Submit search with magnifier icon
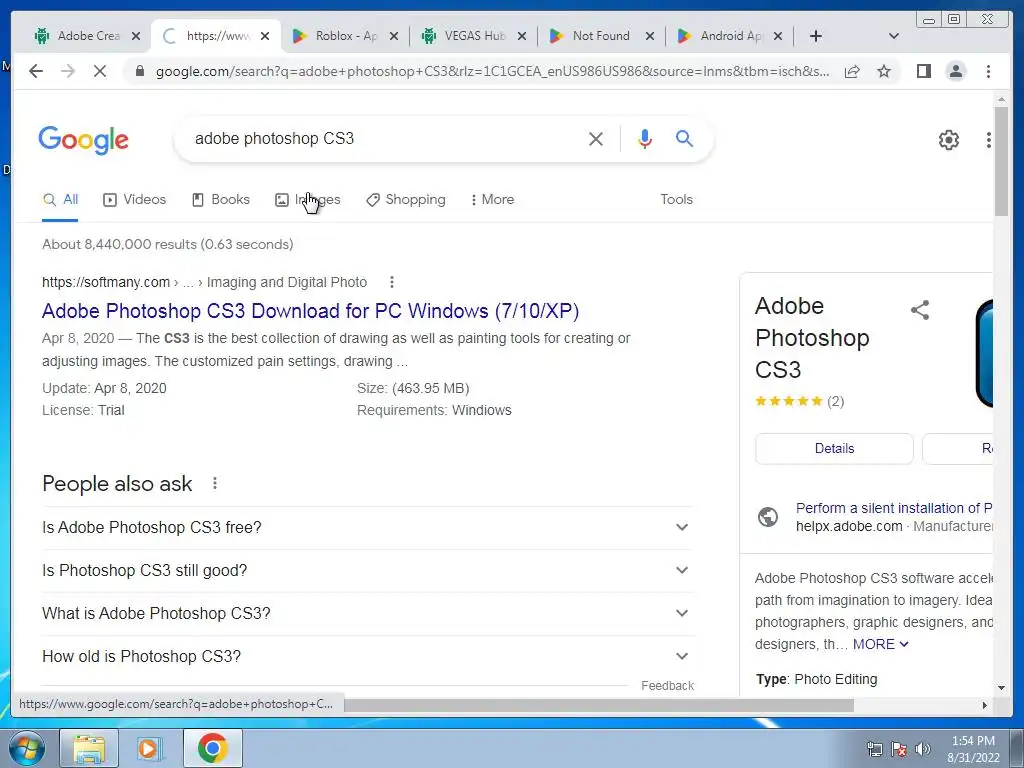 click(684, 138)
